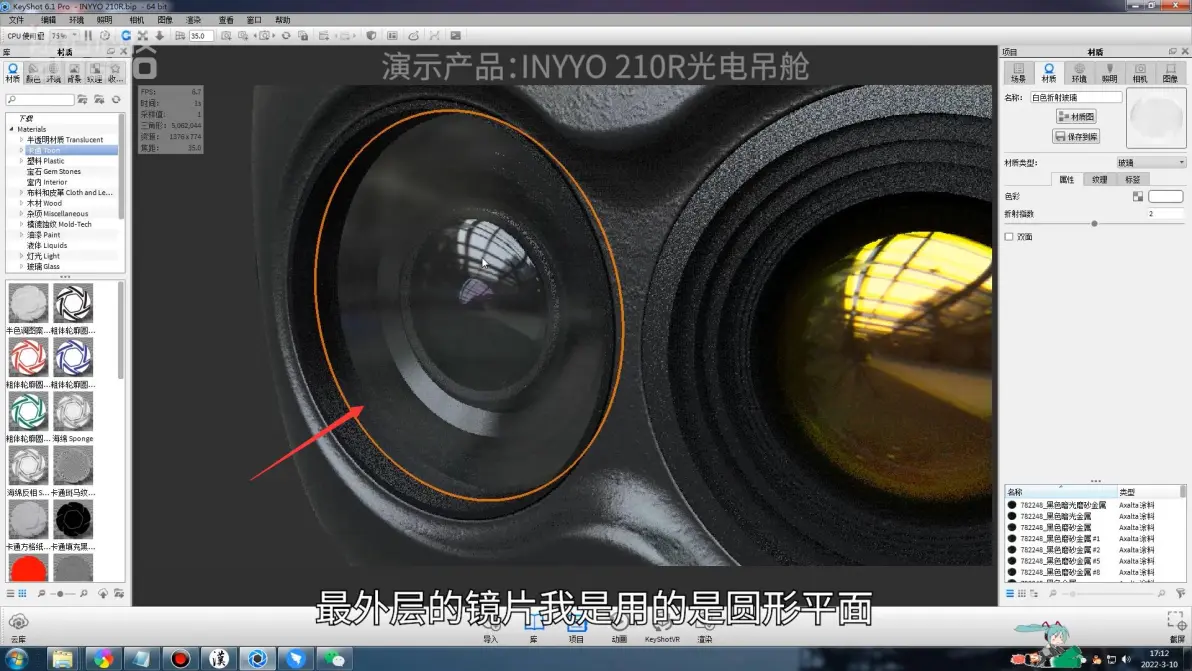Click the material list filter funnel icon
Screen dimensions: 1192x671
pyautogui.click(x=1180, y=593)
